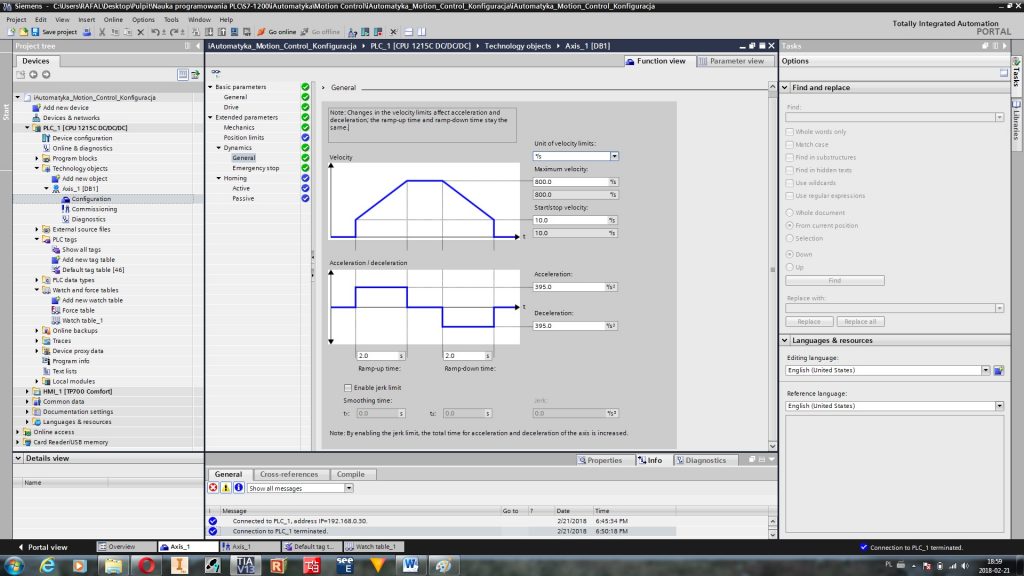The width and height of the screenshot is (1024, 576).
Task: Tick the Enable jerk limit checkbox
Action: pos(348,387)
